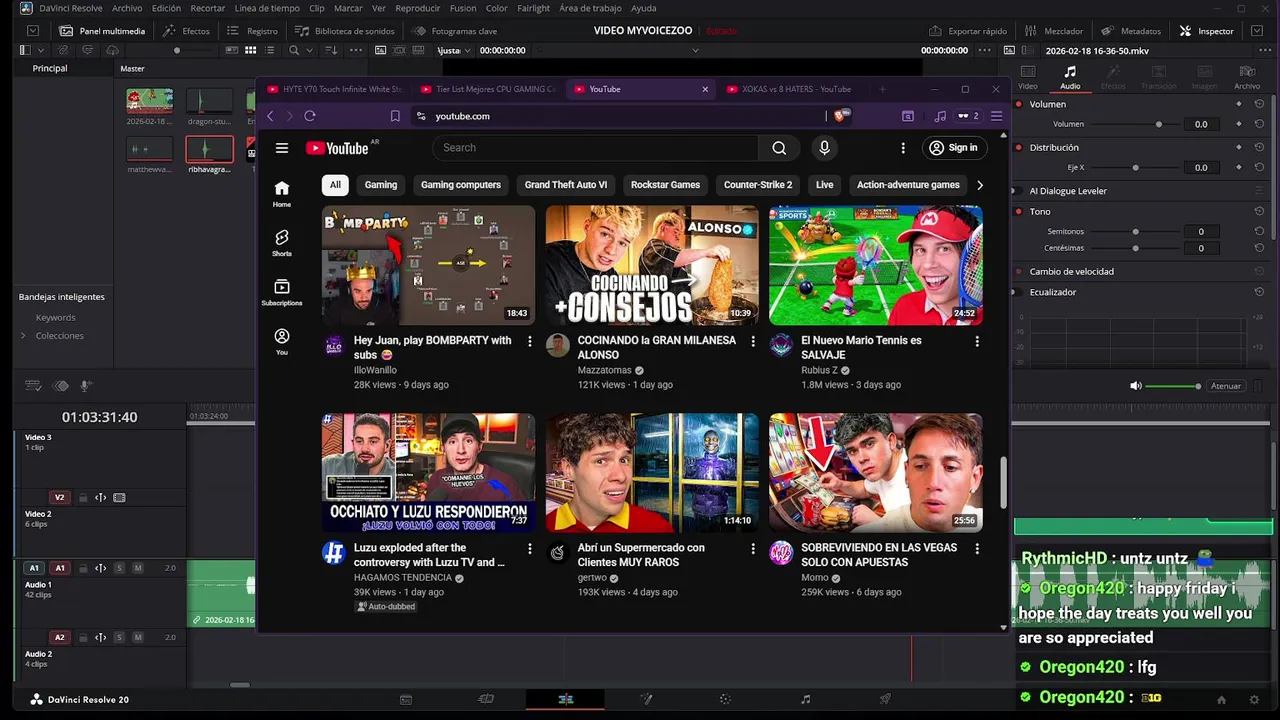Enable the AI Dialogue Leveler toggle
This screenshot has height=720, width=1280.
point(1019,191)
